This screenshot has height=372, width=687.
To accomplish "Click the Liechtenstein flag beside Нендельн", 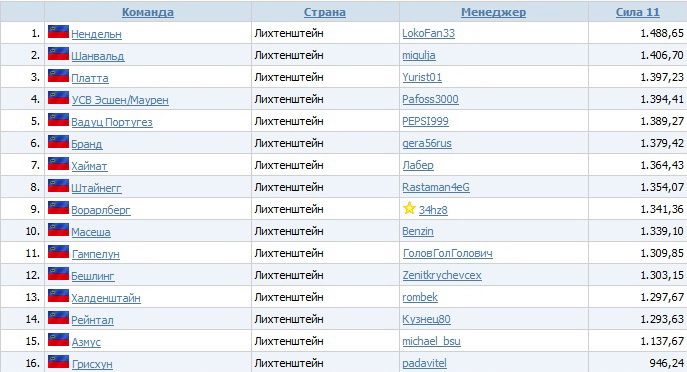I will pyautogui.click(x=58, y=32).
